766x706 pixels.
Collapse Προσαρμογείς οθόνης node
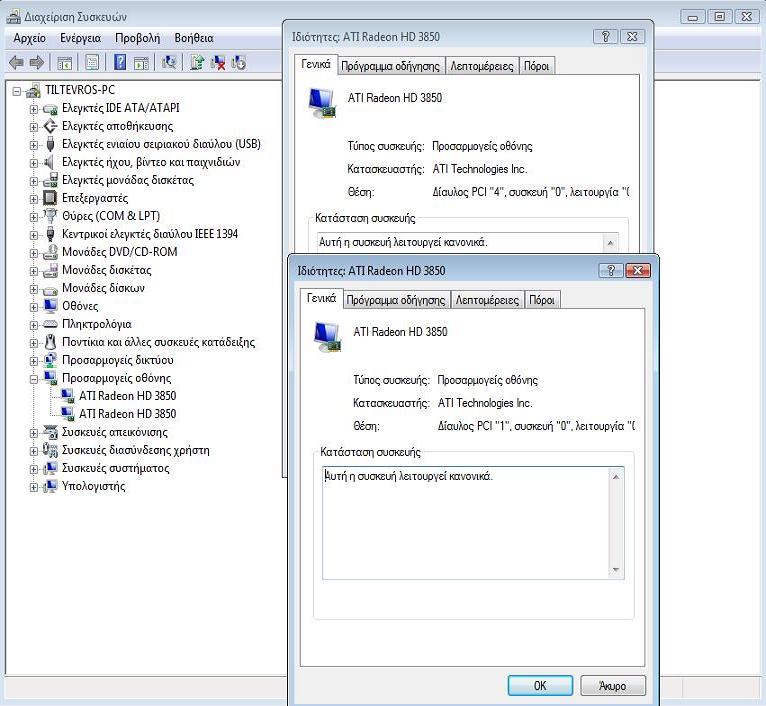click(x=34, y=379)
